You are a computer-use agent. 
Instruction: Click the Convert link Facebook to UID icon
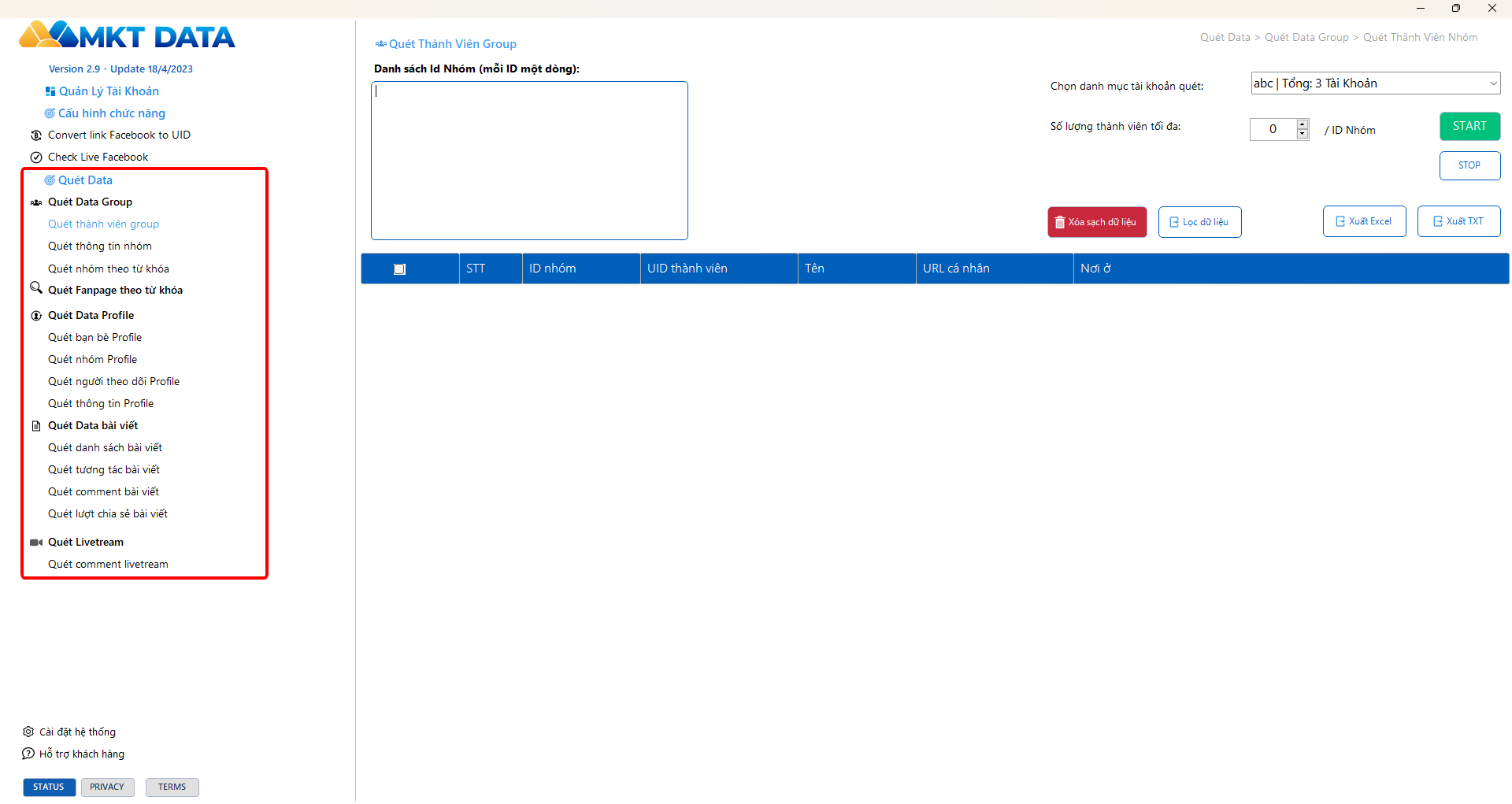pyautogui.click(x=36, y=135)
